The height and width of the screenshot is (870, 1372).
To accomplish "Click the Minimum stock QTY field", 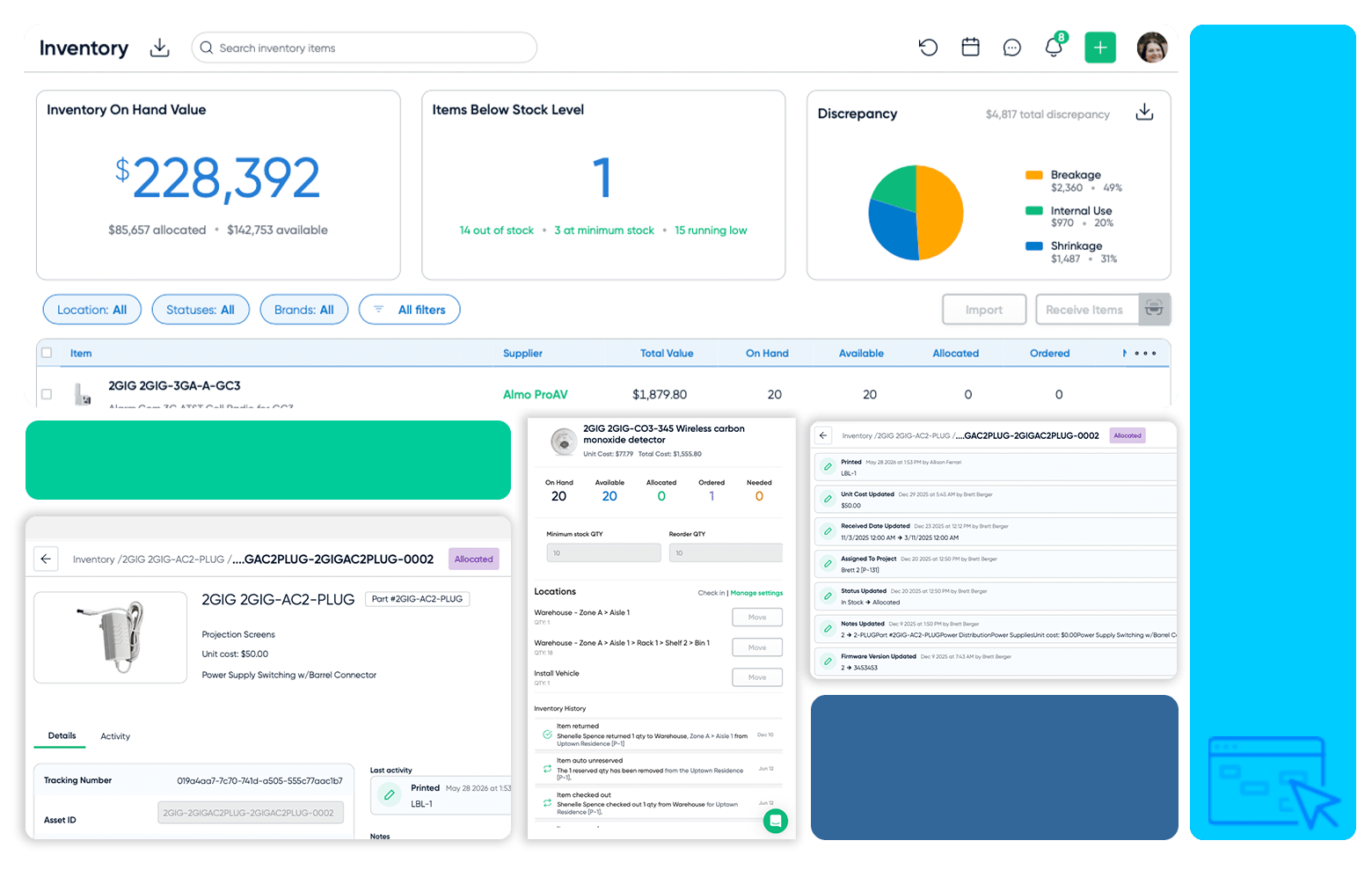I will (x=603, y=552).
